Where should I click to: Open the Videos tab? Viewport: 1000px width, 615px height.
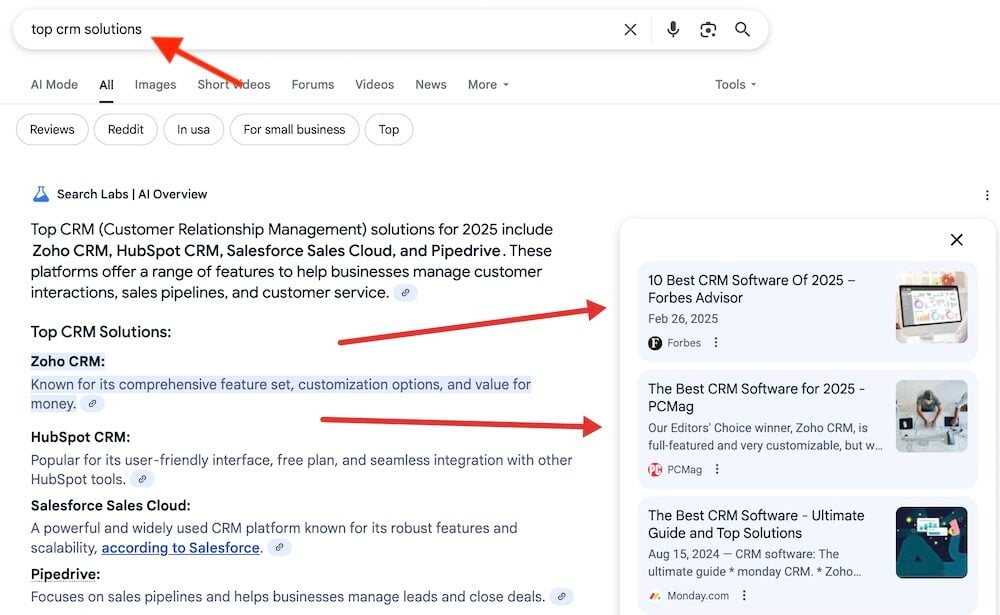click(x=374, y=84)
